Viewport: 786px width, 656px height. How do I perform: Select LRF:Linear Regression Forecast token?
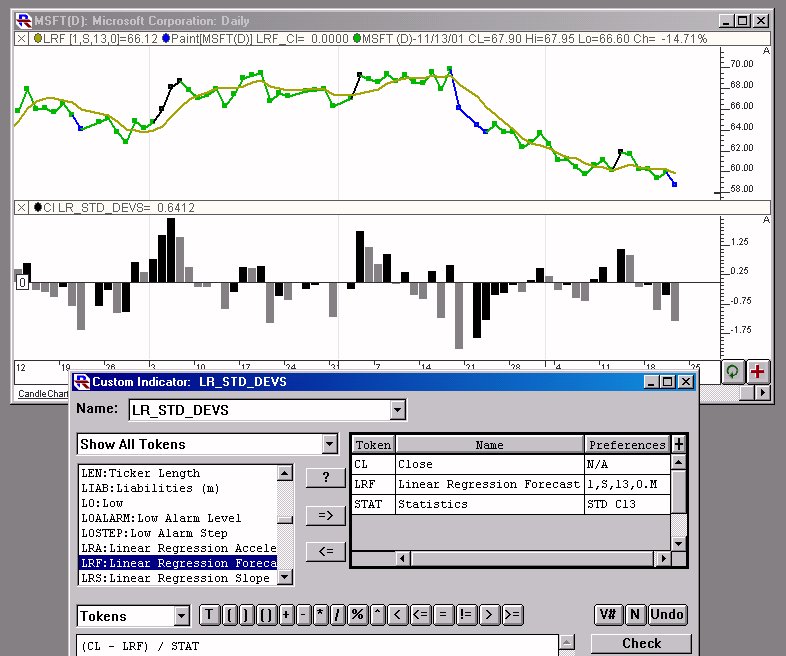click(x=178, y=563)
